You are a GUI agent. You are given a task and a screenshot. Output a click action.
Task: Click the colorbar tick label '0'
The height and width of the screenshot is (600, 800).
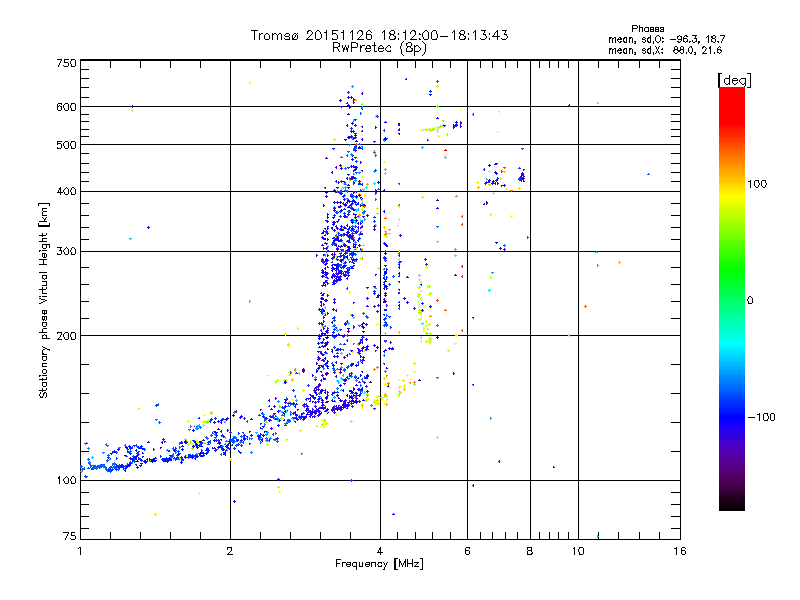tap(750, 301)
